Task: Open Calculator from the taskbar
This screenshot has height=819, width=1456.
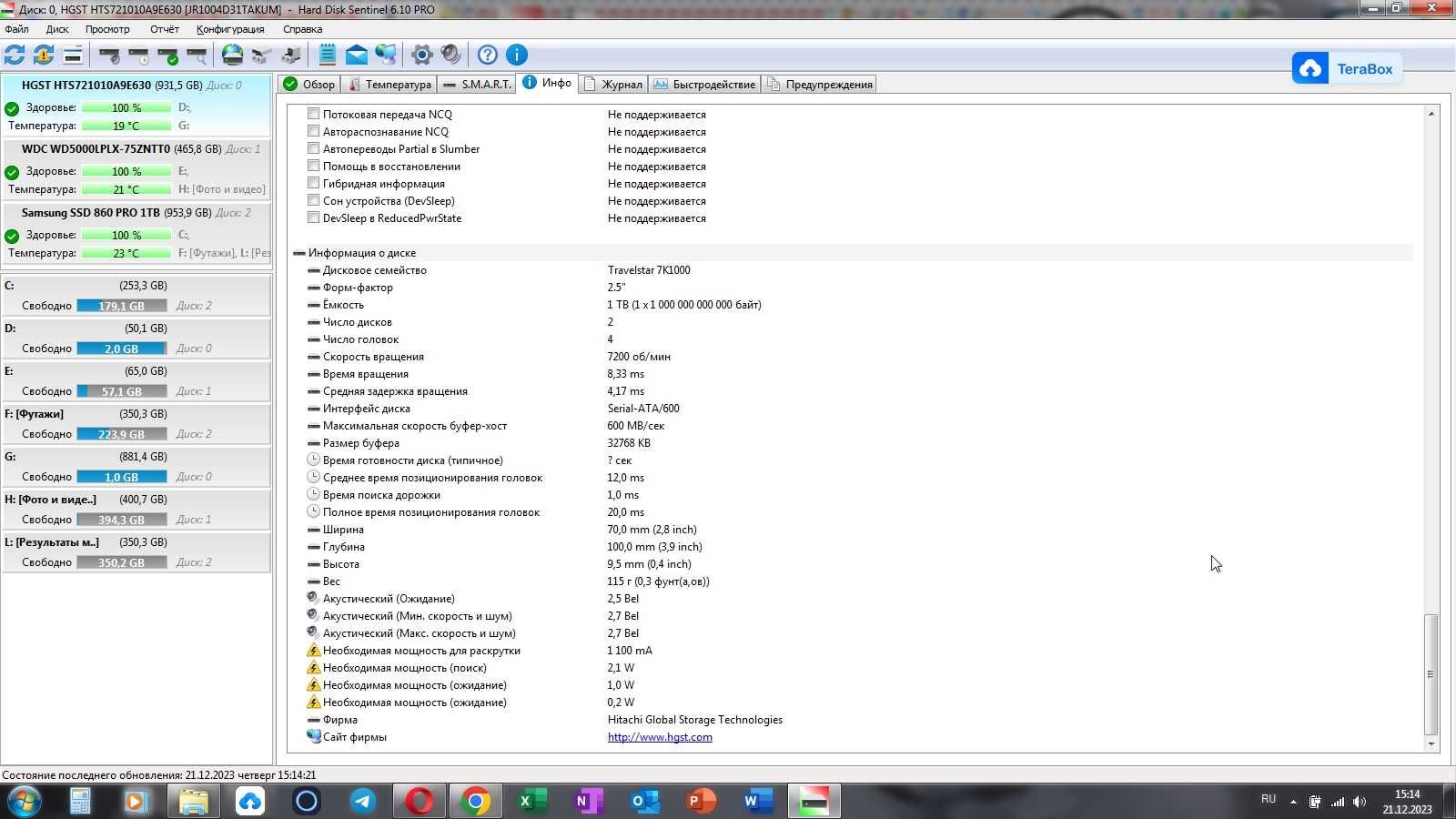Action: tap(80, 801)
